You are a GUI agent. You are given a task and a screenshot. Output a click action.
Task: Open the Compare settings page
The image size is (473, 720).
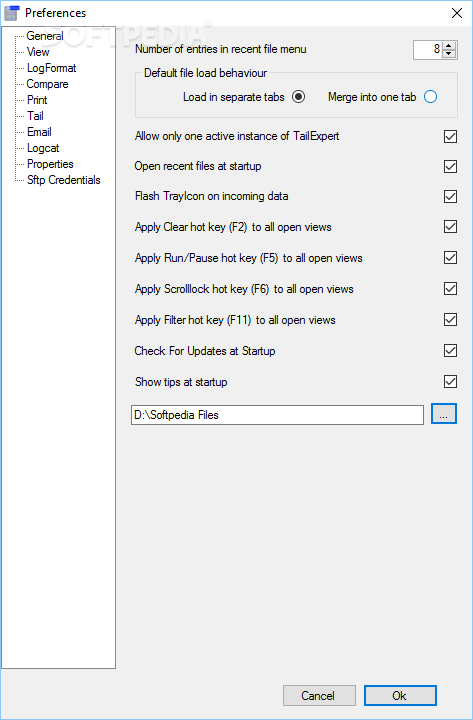coord(47,84)
